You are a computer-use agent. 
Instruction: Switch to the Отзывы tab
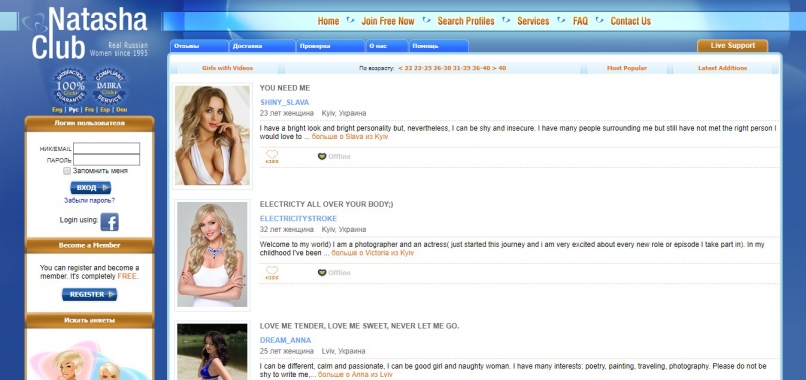click(x=199, y=46)
